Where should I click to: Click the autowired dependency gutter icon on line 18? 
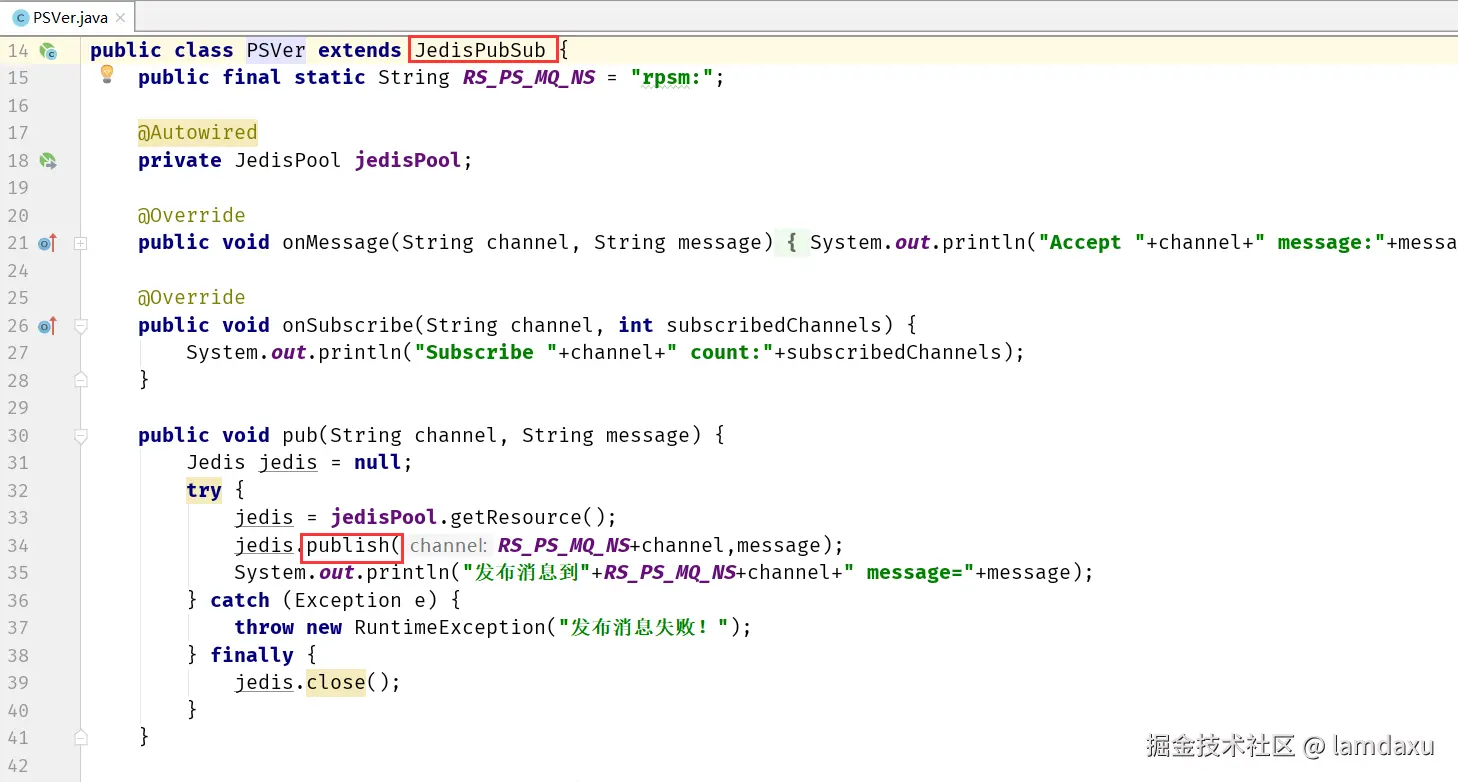(48, 161)
